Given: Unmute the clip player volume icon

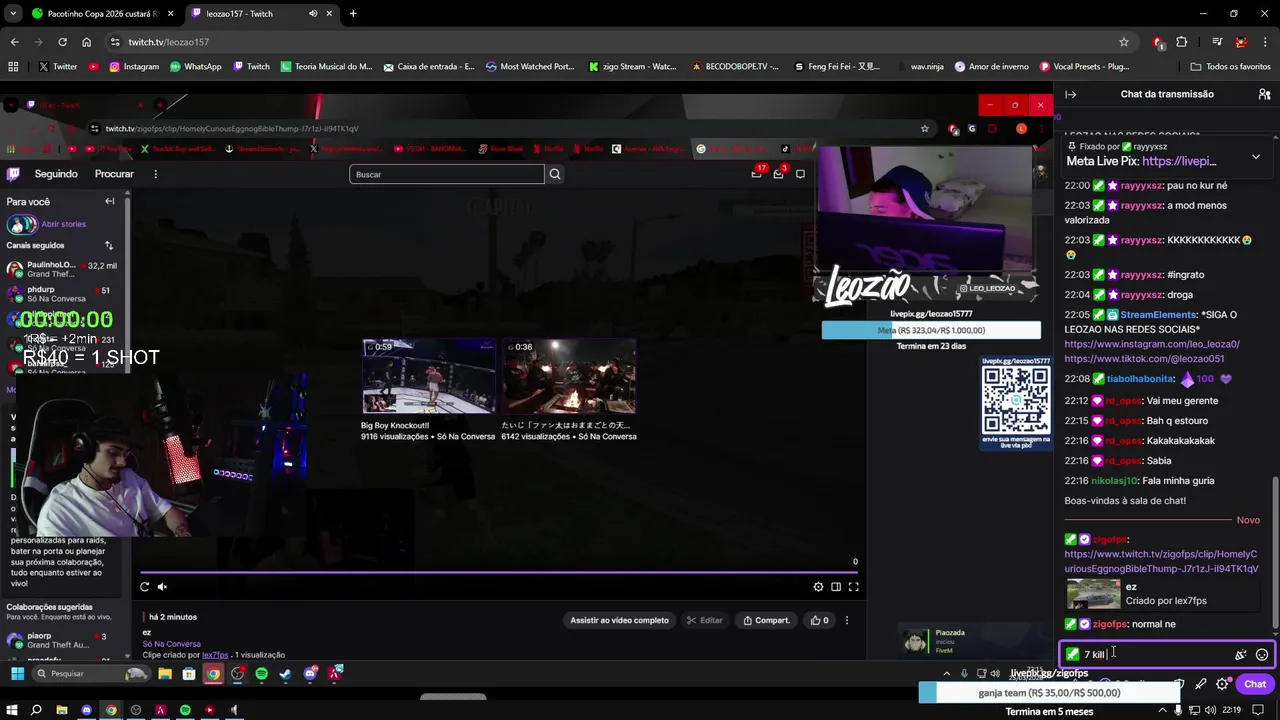Looking at the screenshot, I should 162,587.
